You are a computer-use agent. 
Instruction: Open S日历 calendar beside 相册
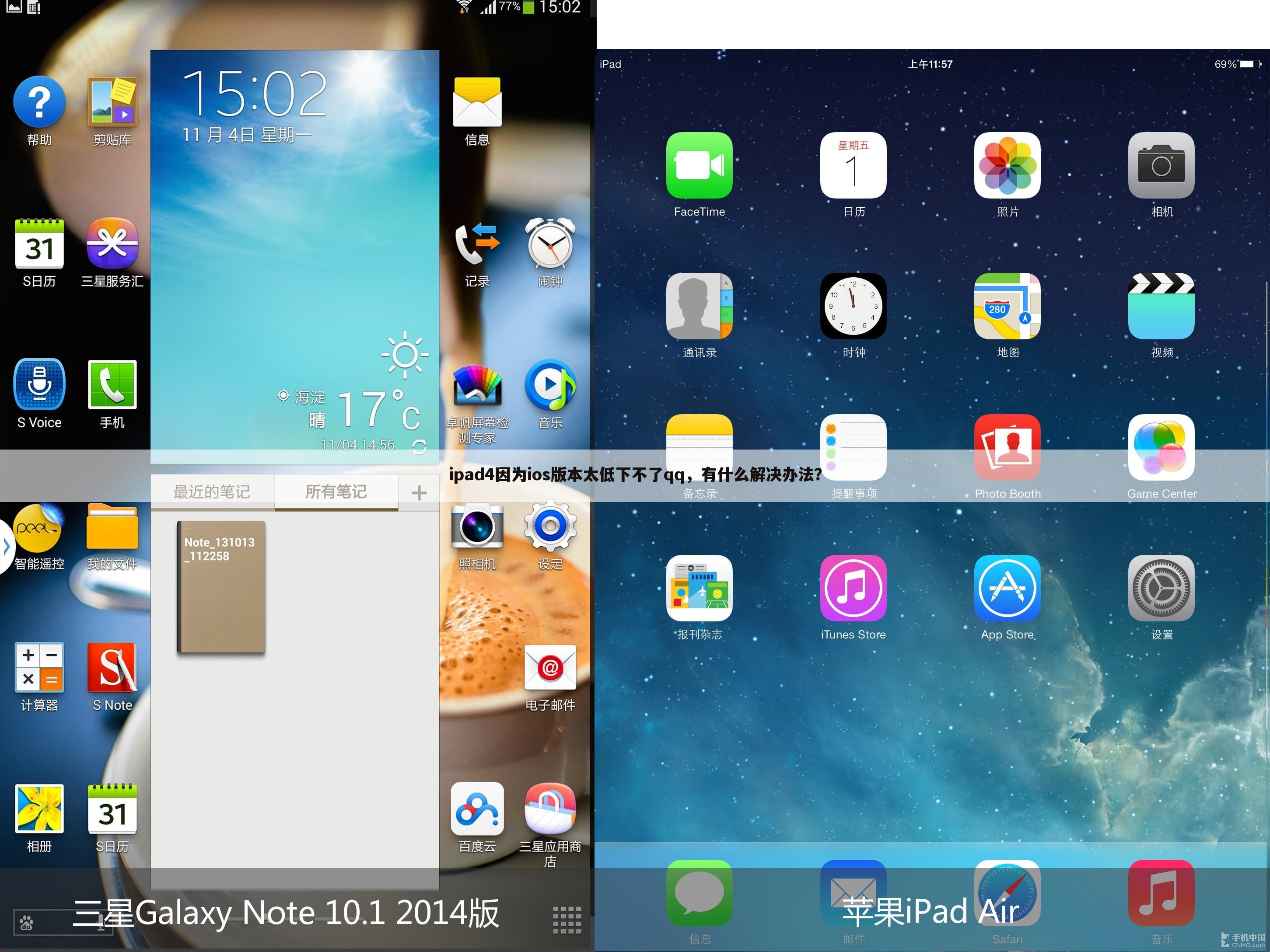[x=112, y=809]
